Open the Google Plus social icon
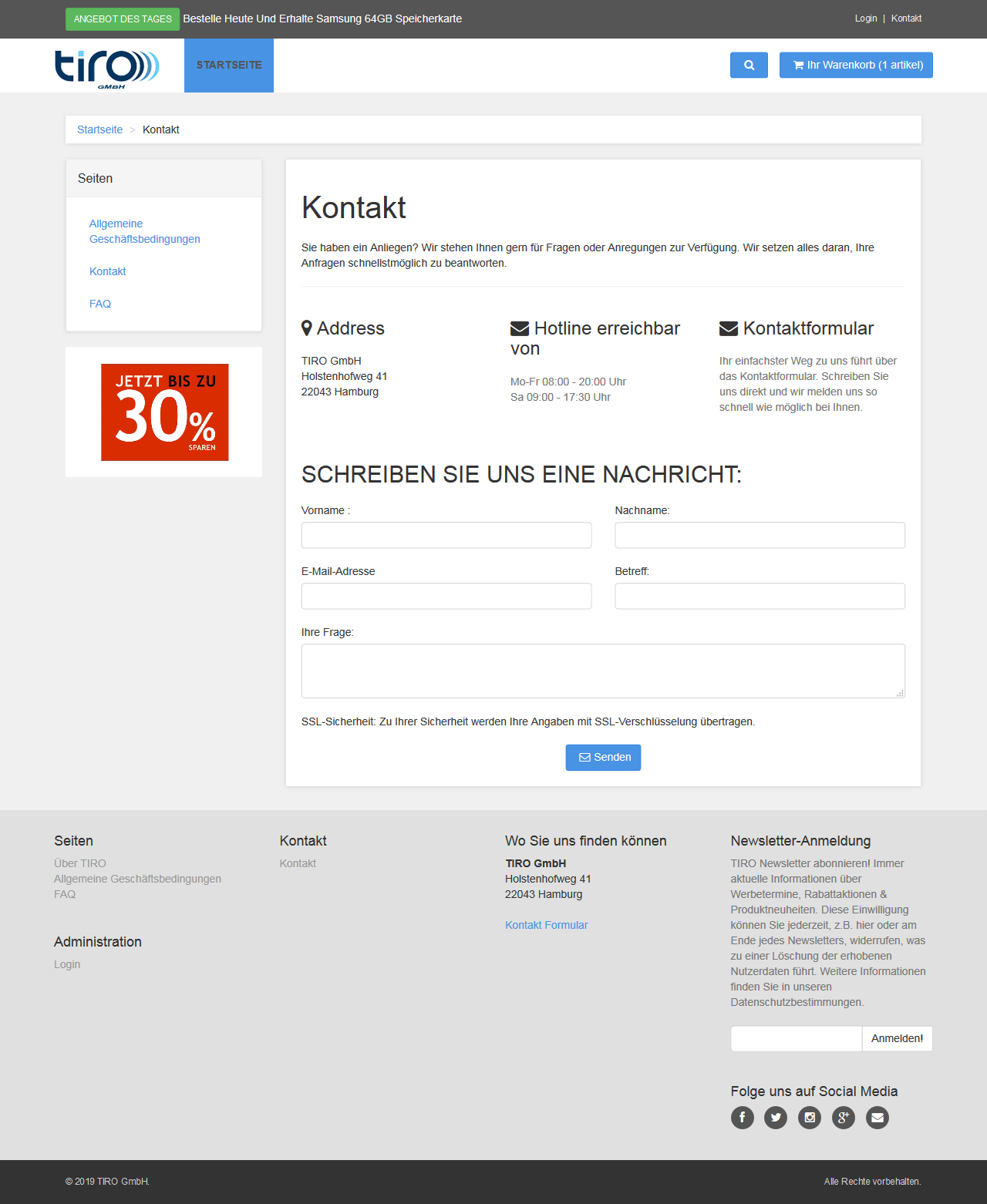Image resolution: width=987 pixels, height=1204 pixels. pos(844,1118)
